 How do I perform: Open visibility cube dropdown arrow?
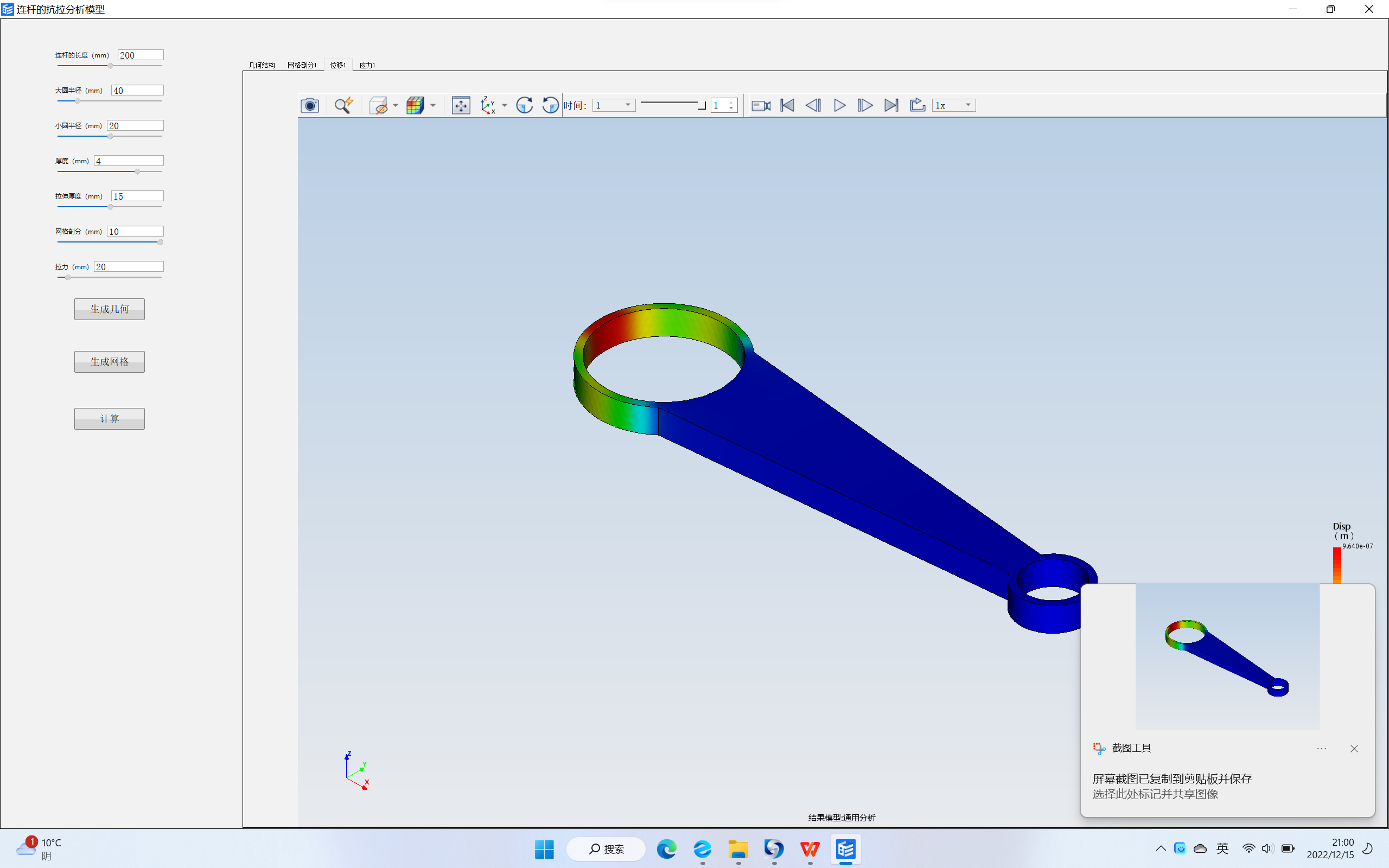pyautogui.click(x=396, y=105)
